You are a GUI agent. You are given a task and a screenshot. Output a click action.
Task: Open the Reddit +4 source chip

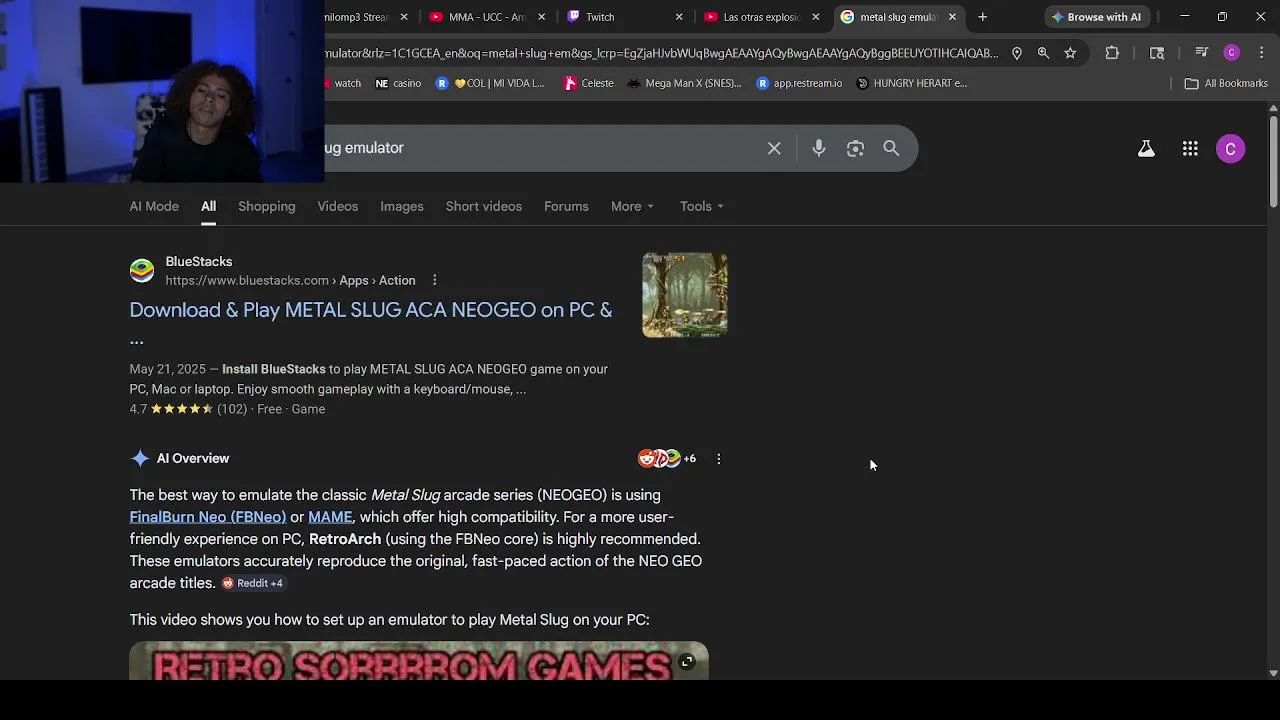tap(253, 583)
